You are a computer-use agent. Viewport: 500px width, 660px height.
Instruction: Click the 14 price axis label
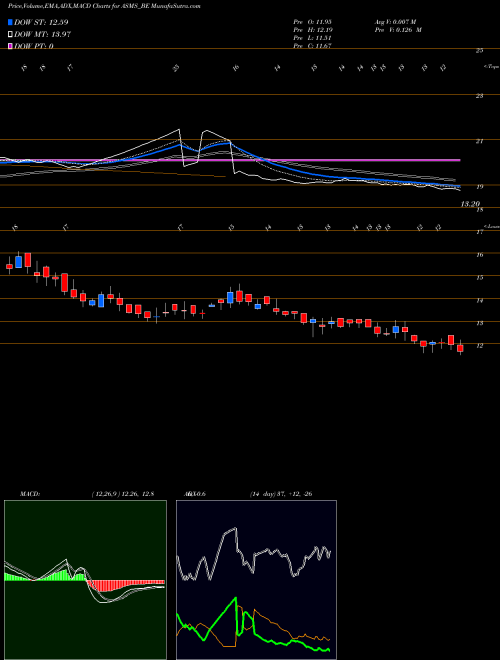point(479,301)
